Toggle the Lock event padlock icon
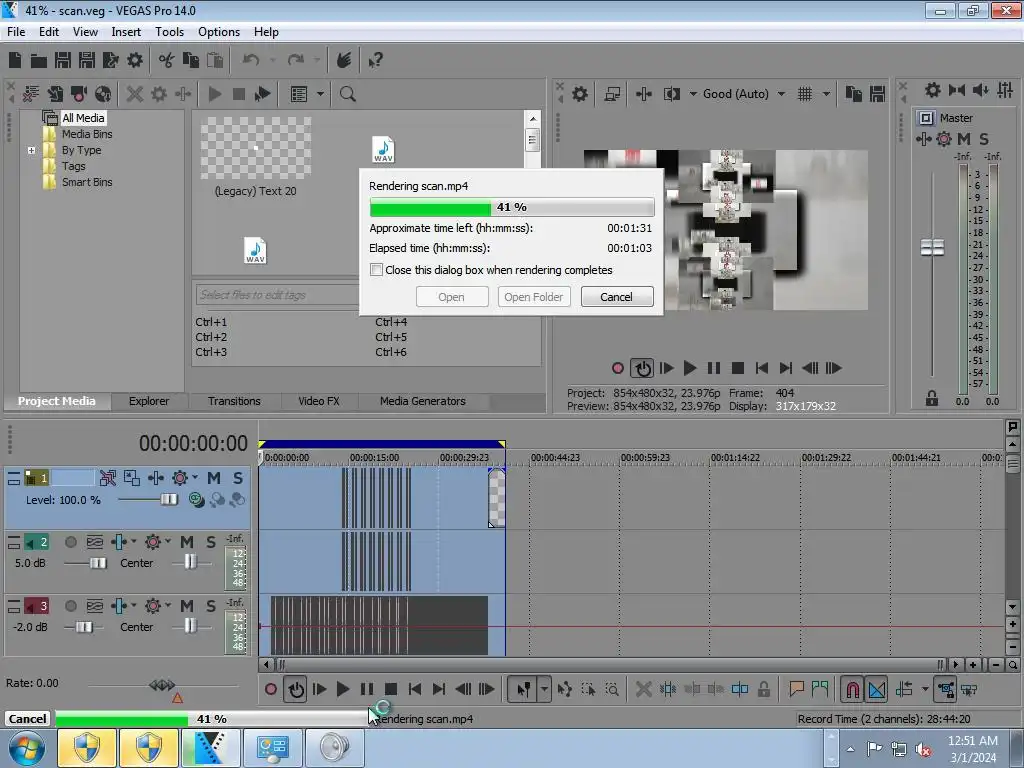Screen dimensions: 1024x768 click(763, 689)
